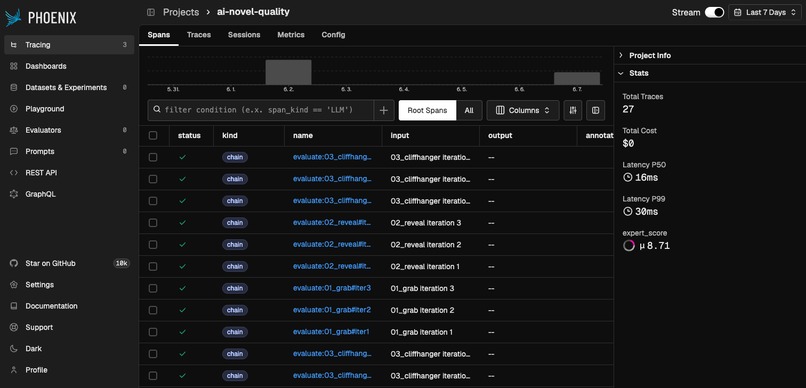
Task: Collapse the sidebar with the panel icon
Action: [151, 12]
